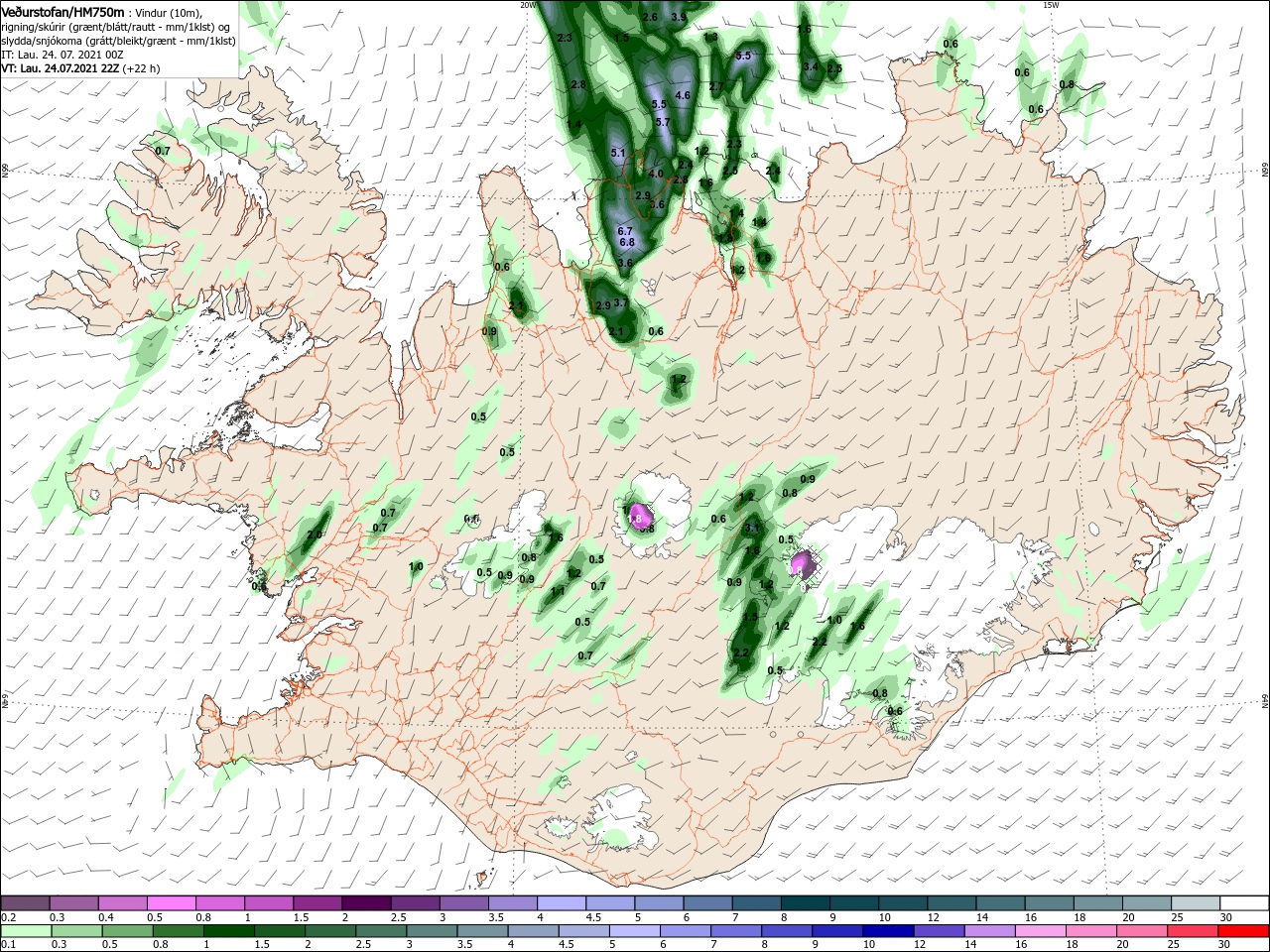Select the 3.7 precipitation value

tap(621, 302)
